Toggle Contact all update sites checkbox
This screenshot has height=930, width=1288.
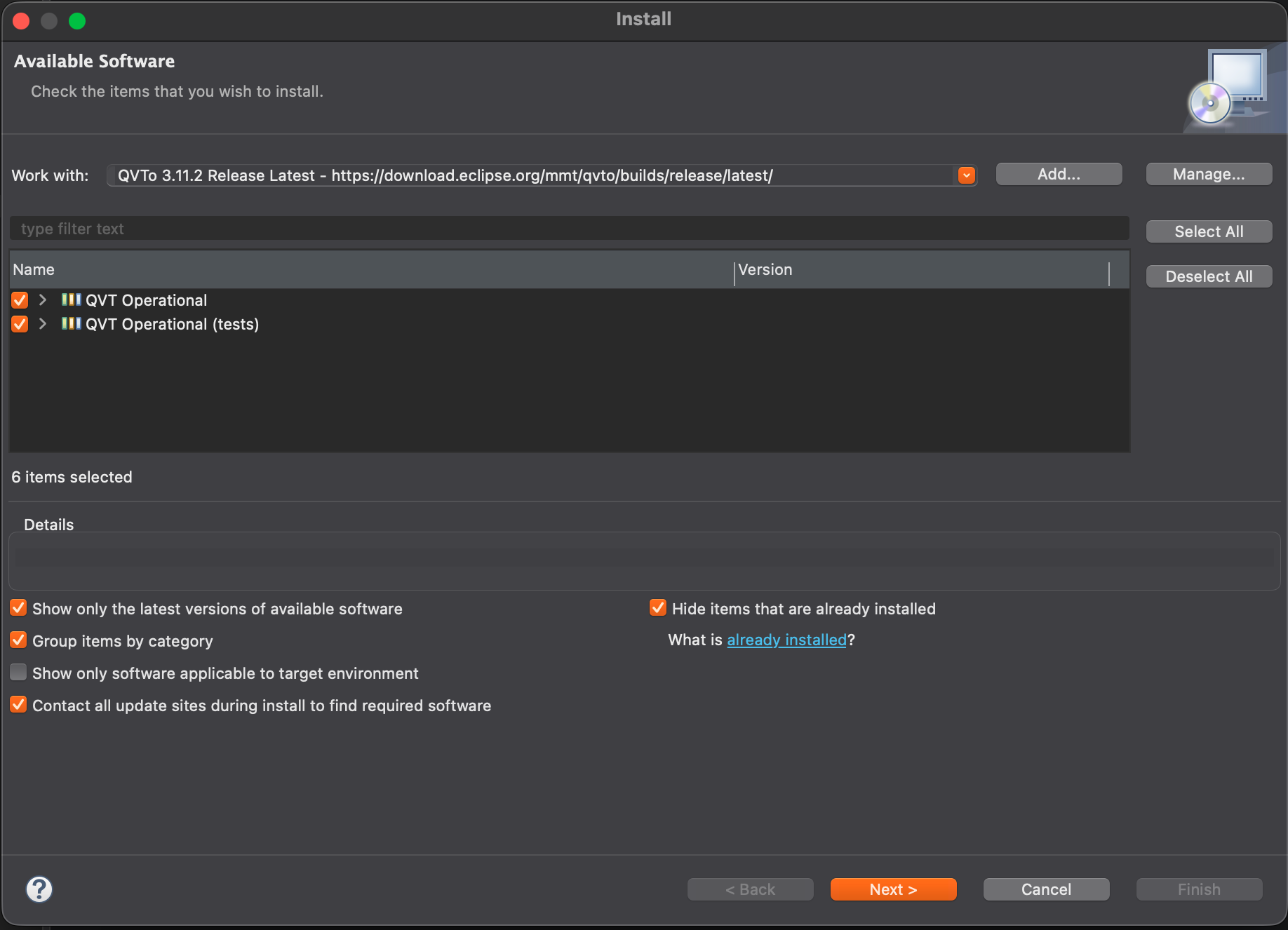[18, 705]
